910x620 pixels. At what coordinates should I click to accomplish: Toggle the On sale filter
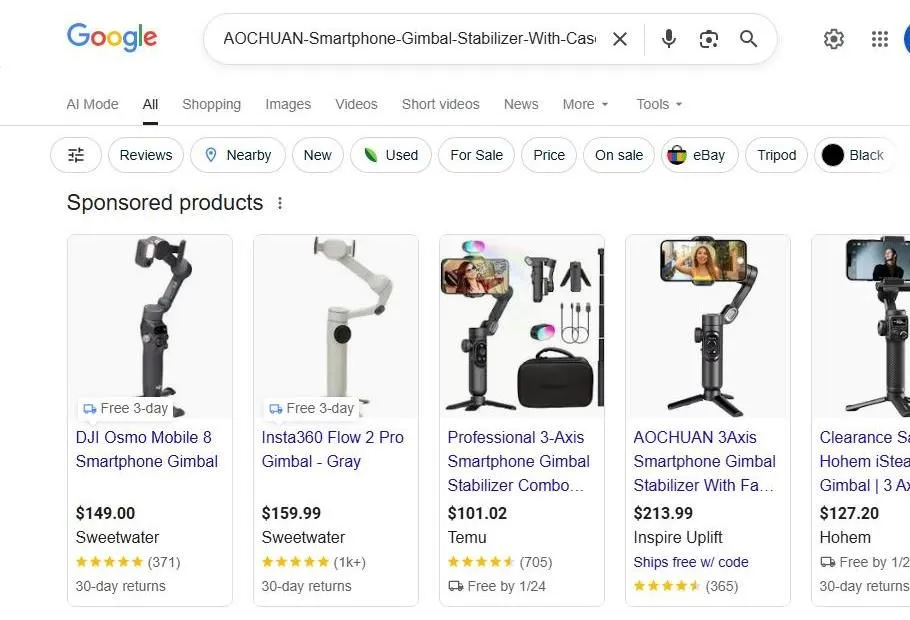(618, 155)
